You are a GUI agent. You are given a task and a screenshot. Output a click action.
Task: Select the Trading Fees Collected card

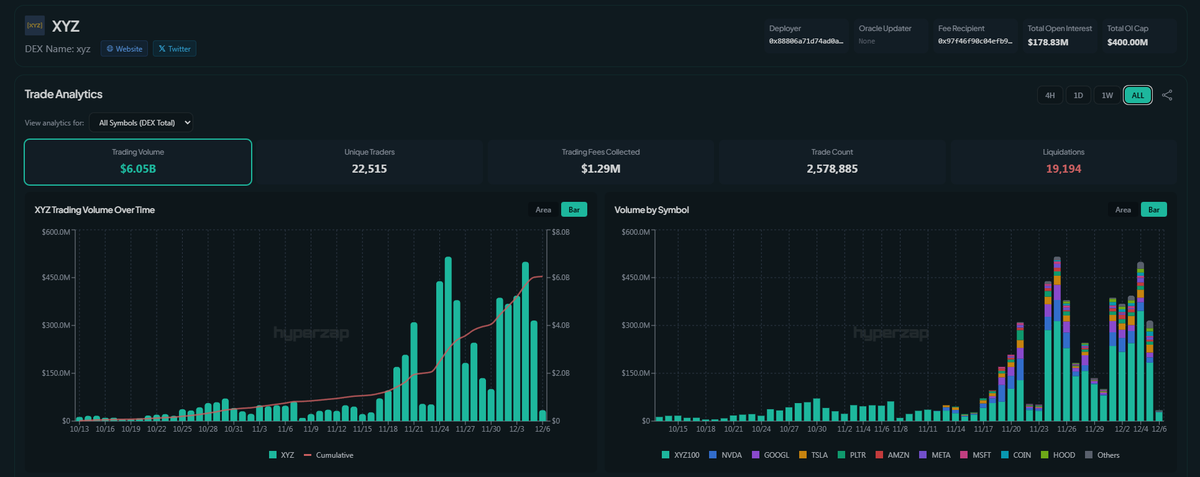[600, 162]
